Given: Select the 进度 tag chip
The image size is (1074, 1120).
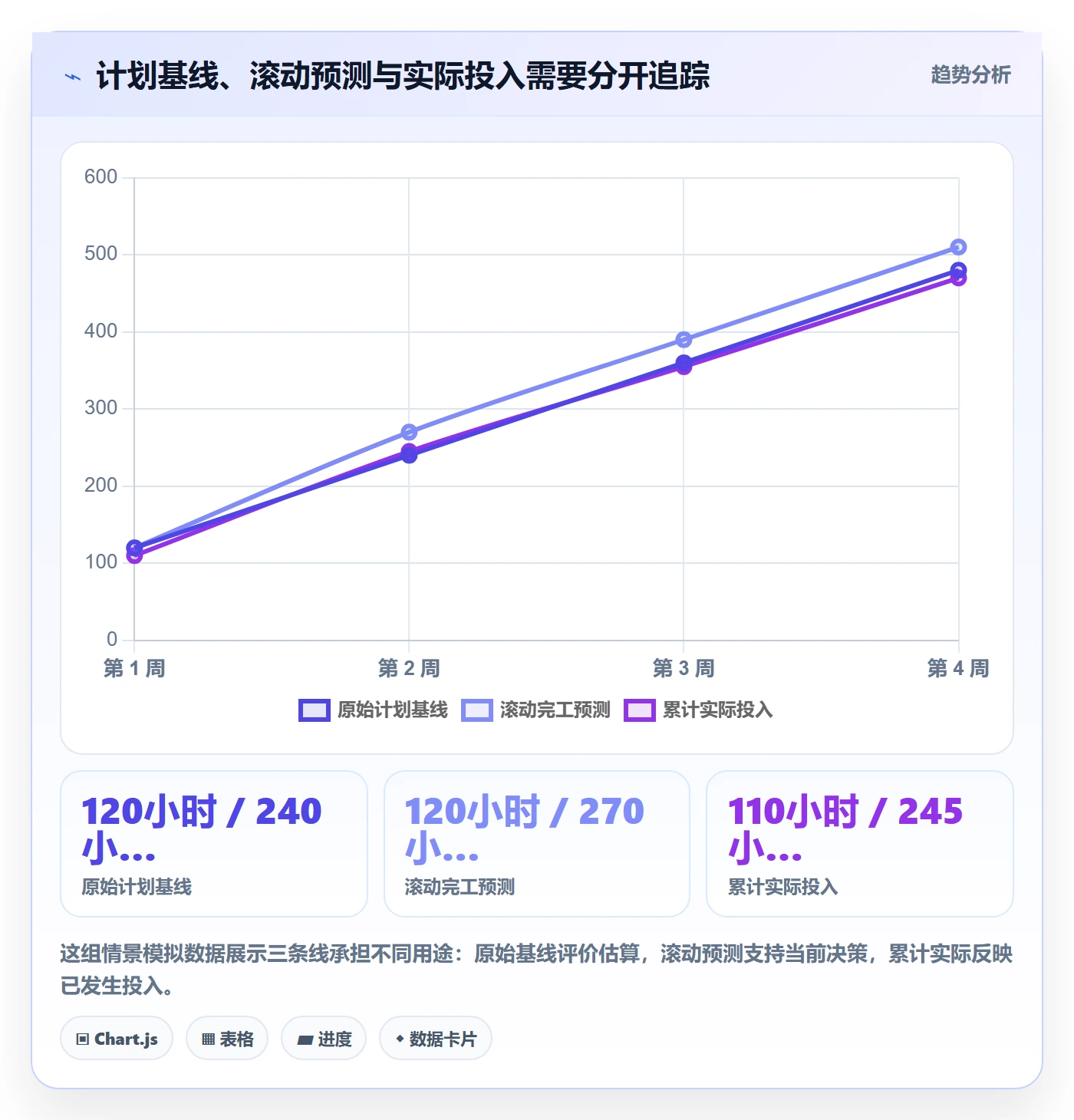Looking at the screenshot, I should [x=324, y=1039].
